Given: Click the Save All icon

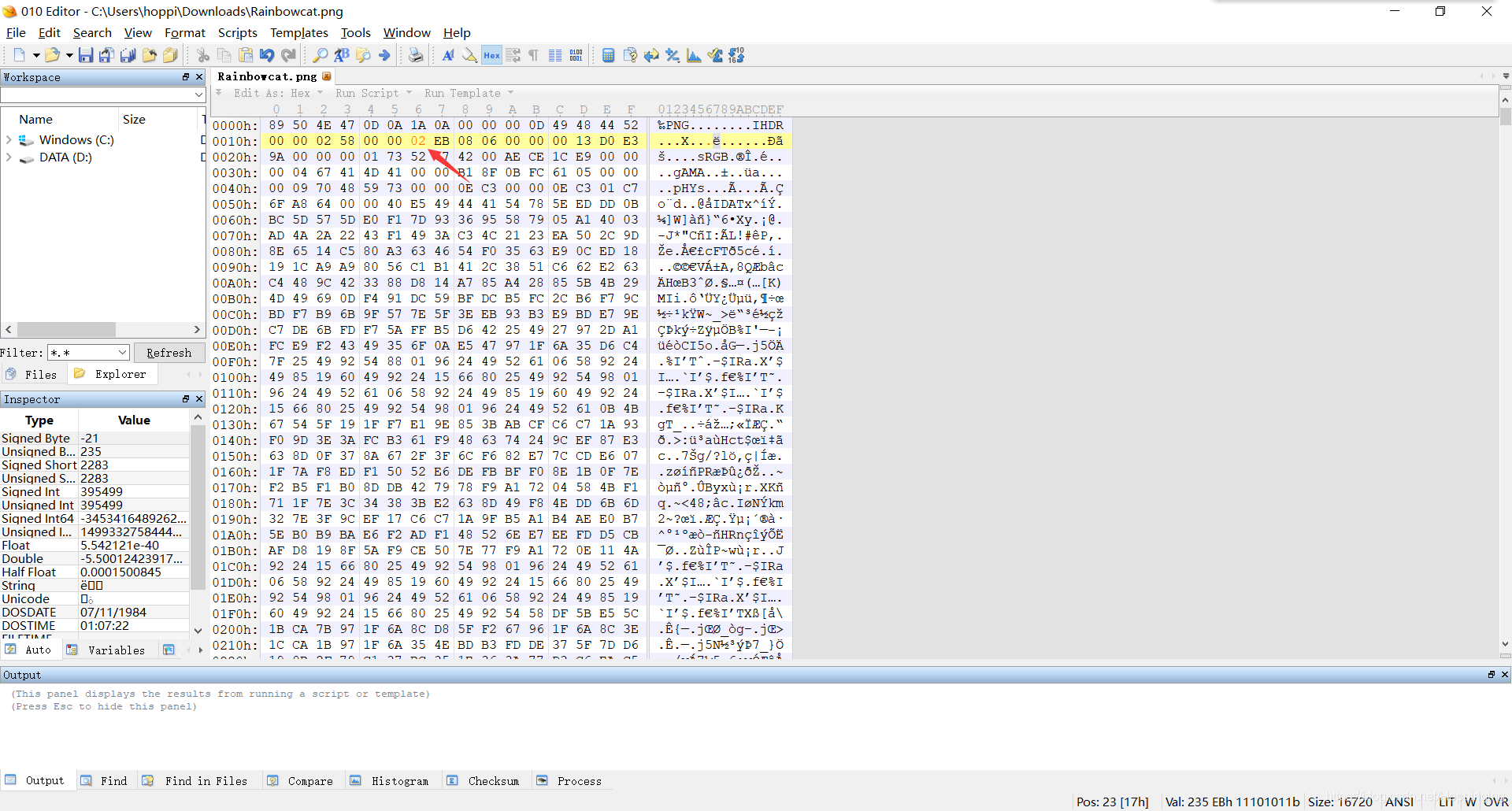Looking at the screenshot, I should click(x=128, y=55).
